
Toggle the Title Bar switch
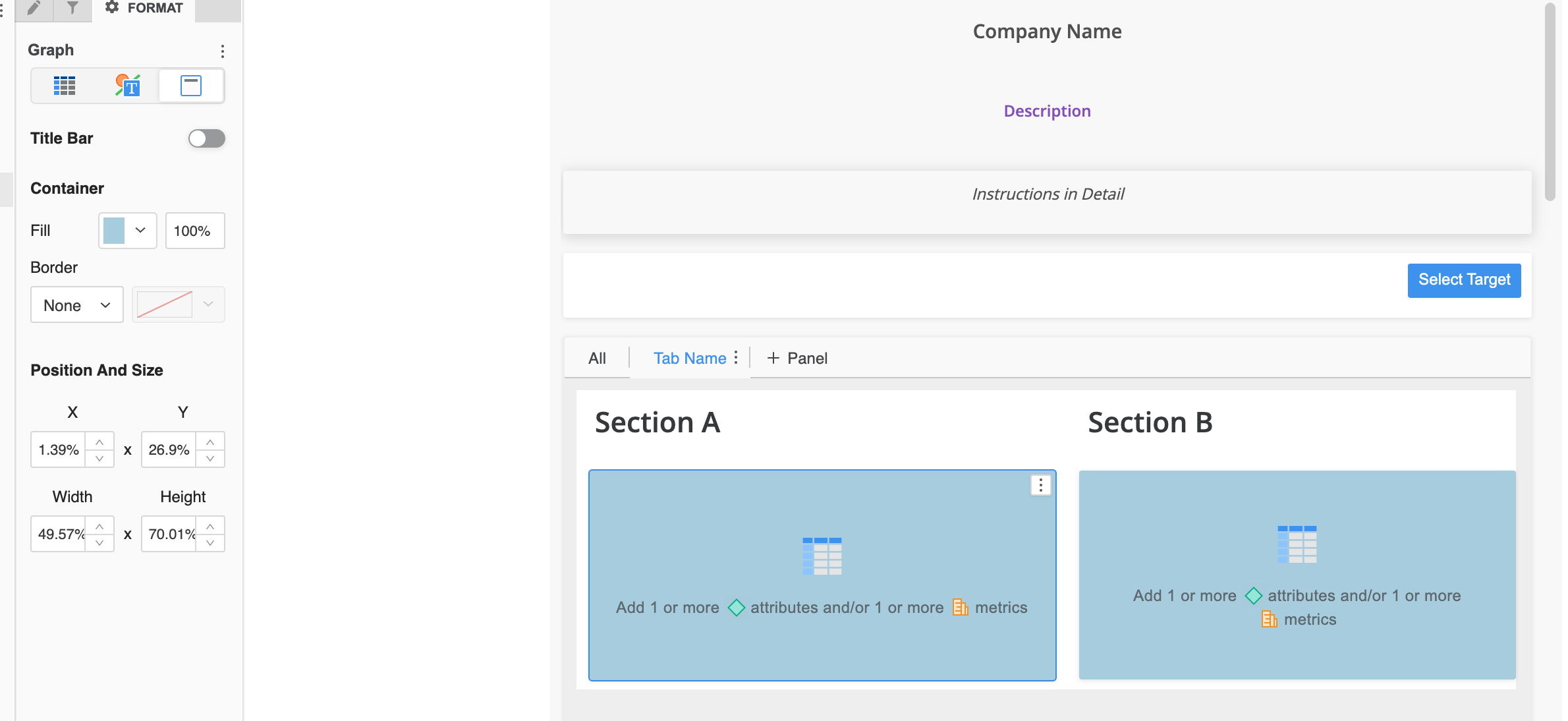(x=206, y=138)
